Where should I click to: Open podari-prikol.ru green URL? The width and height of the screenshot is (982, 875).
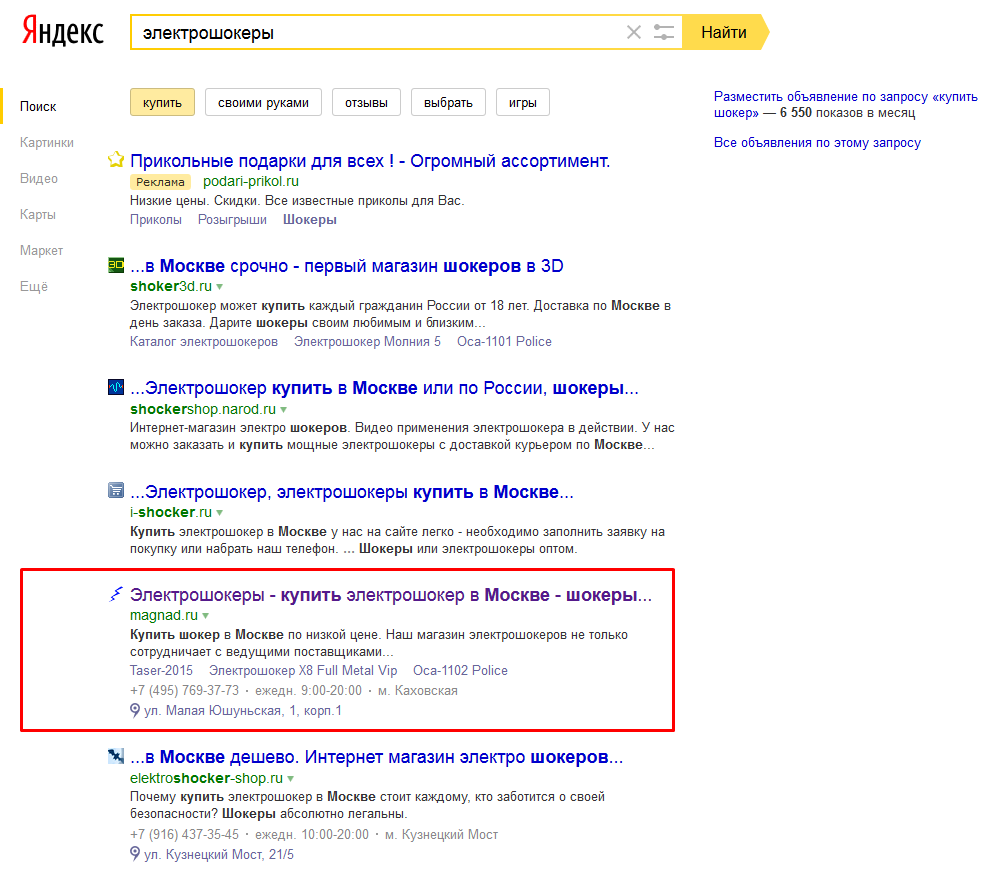coord(251,182)
